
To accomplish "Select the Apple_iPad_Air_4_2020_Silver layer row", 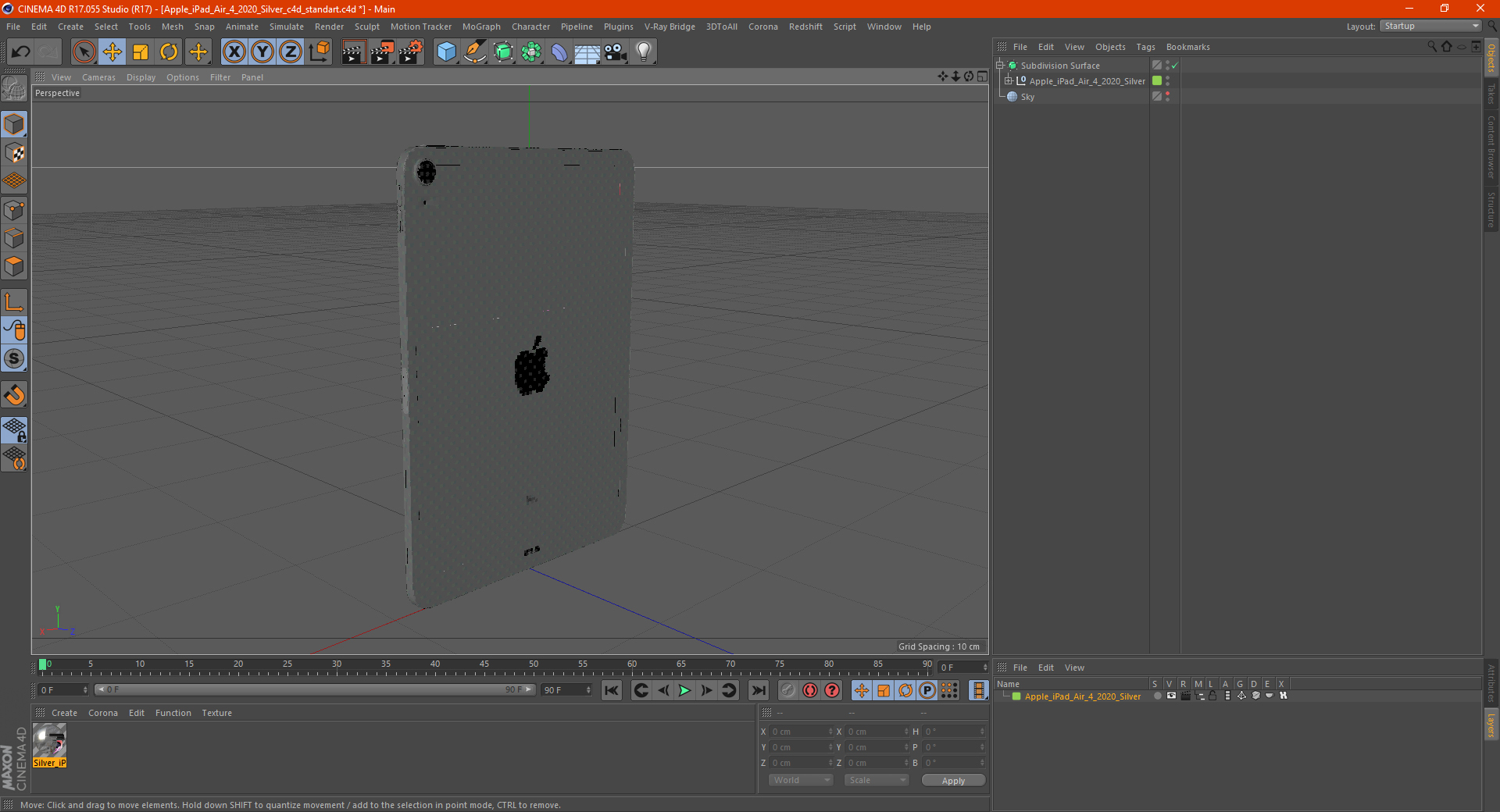I will [1083, 696].
